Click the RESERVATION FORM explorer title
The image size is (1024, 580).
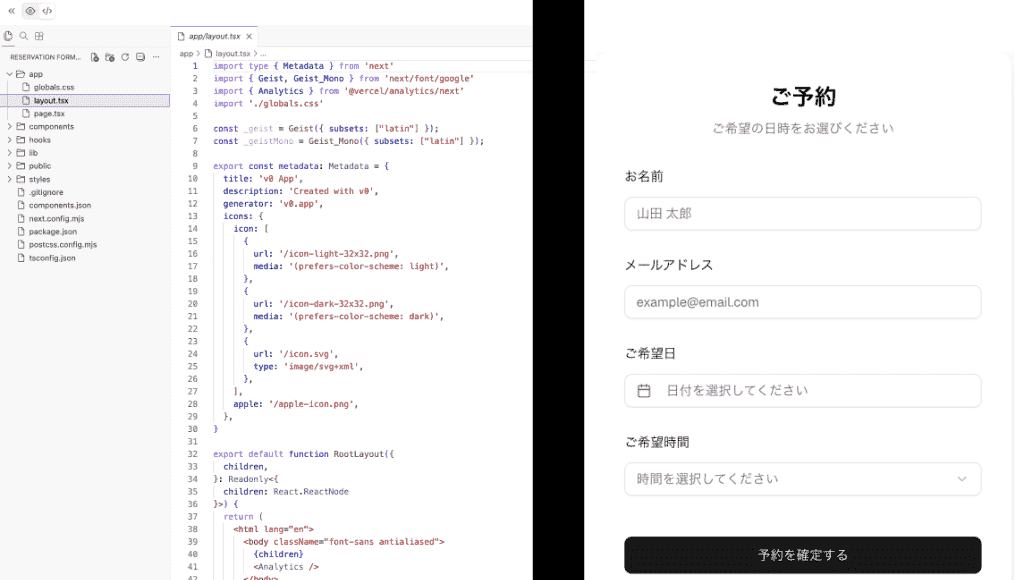(45, 57)
